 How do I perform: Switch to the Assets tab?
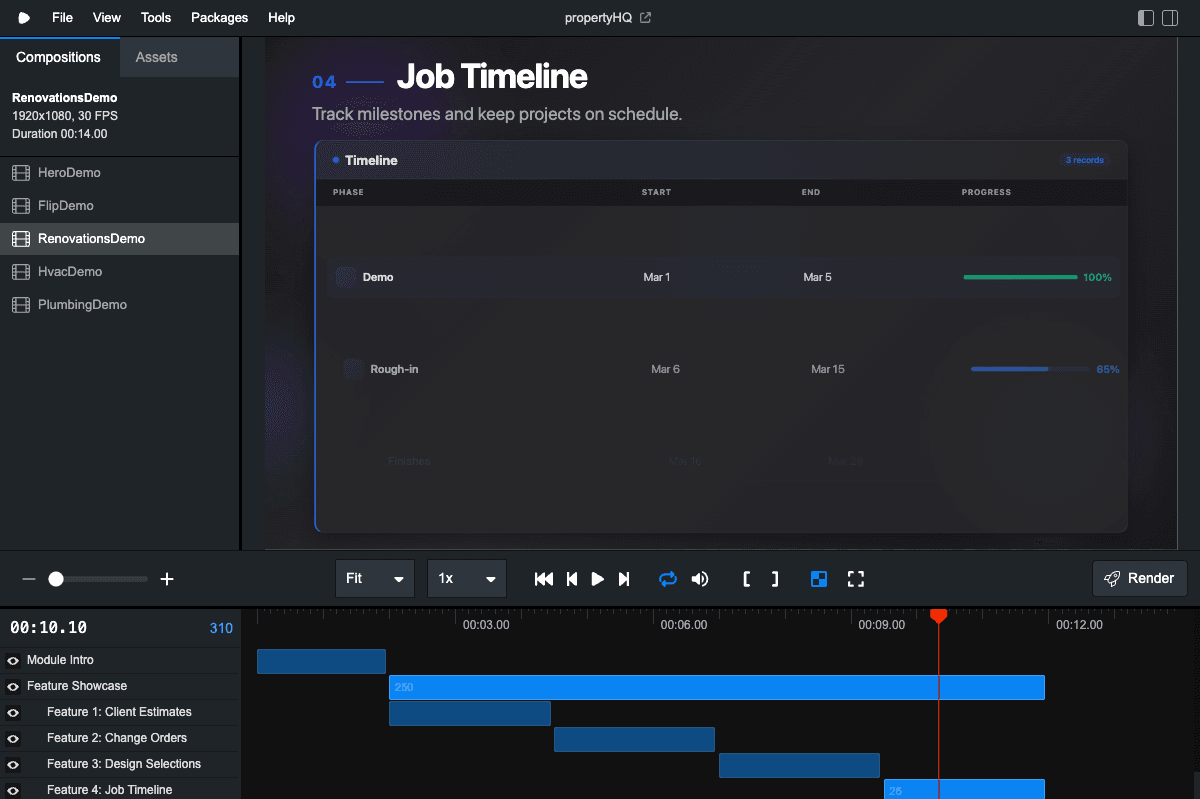pos(156,57)
